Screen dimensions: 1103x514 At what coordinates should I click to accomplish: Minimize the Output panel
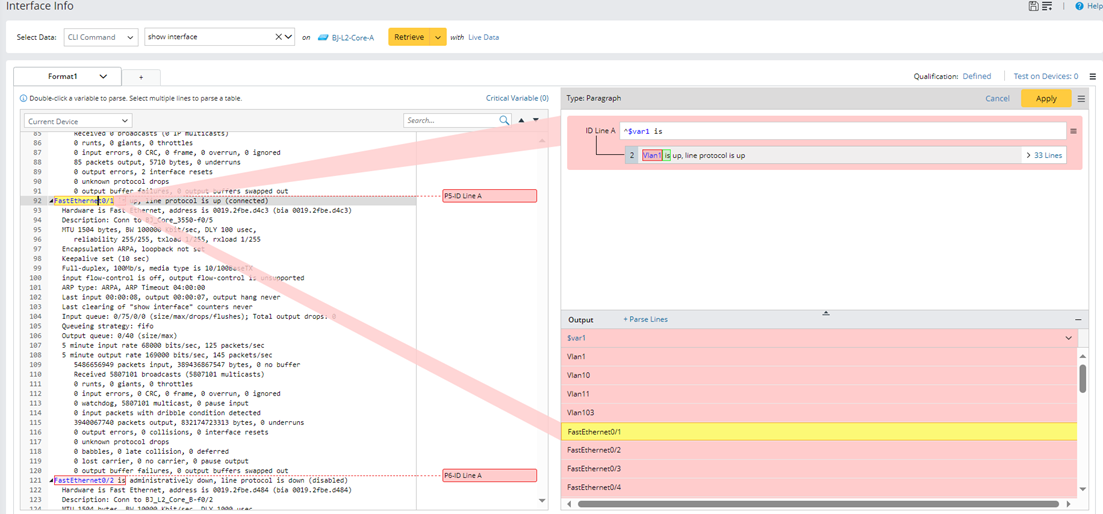(1078, 320)
